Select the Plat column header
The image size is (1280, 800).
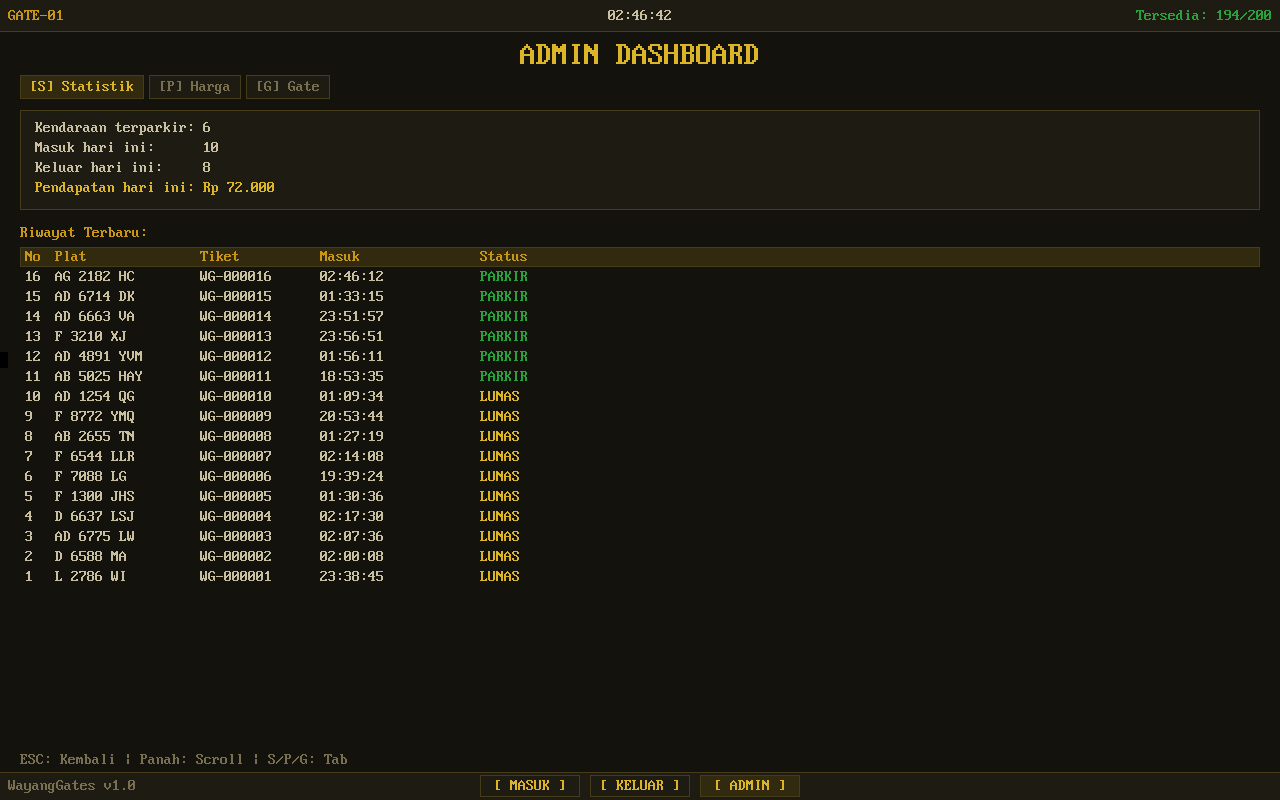tap(70, 256)
